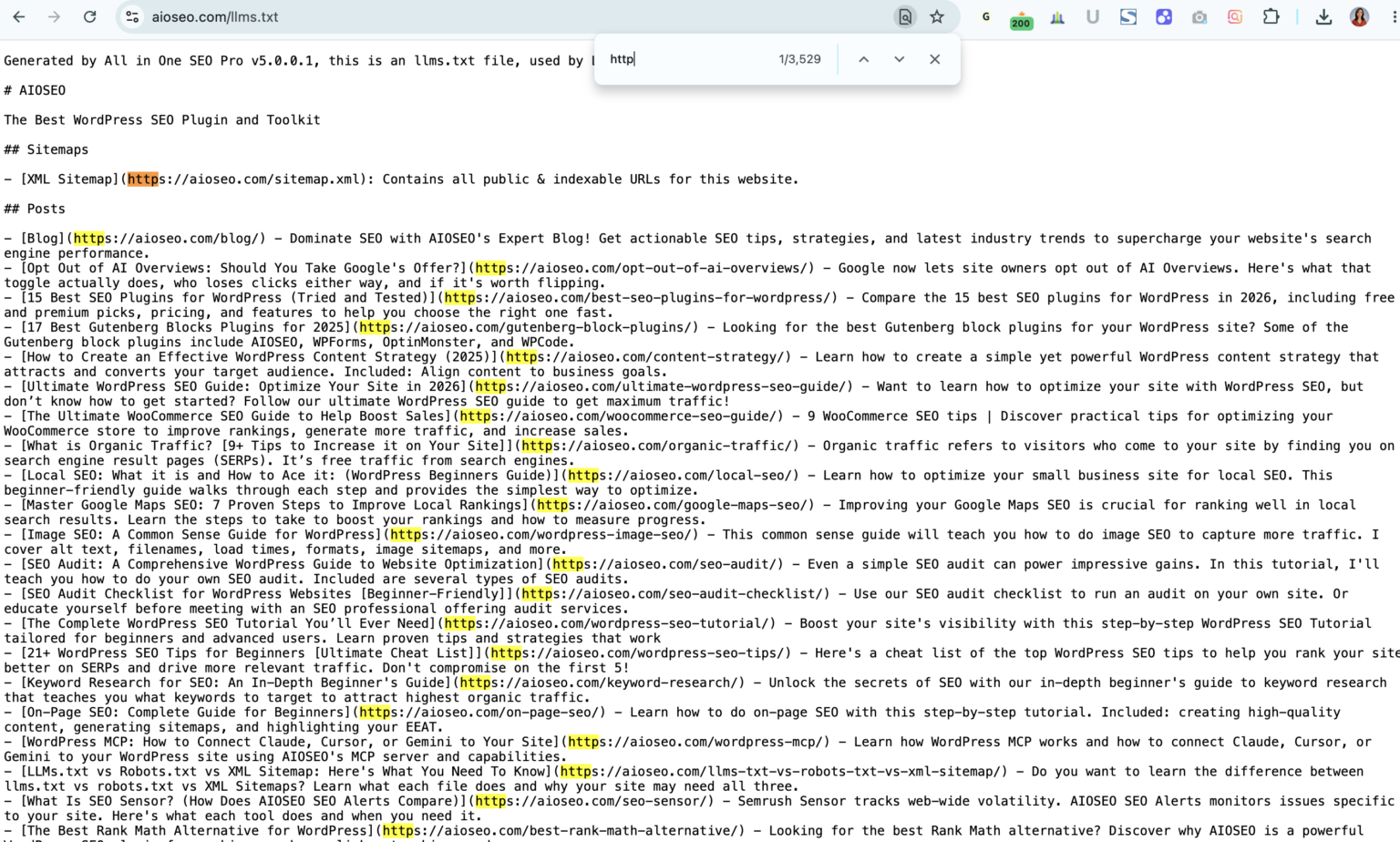Open the purple bubbles extension icon
Image resolution: width=1400 pixels, height=842 pixels.
[1164, 16]
